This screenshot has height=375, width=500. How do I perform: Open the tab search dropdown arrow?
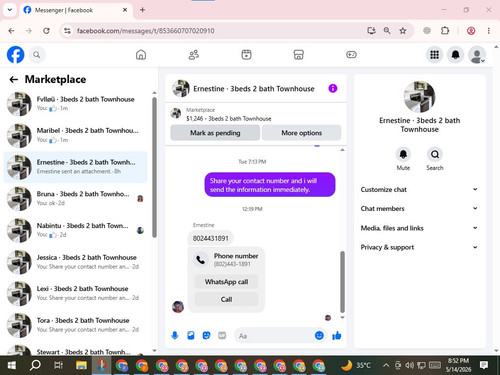[10, 10]
